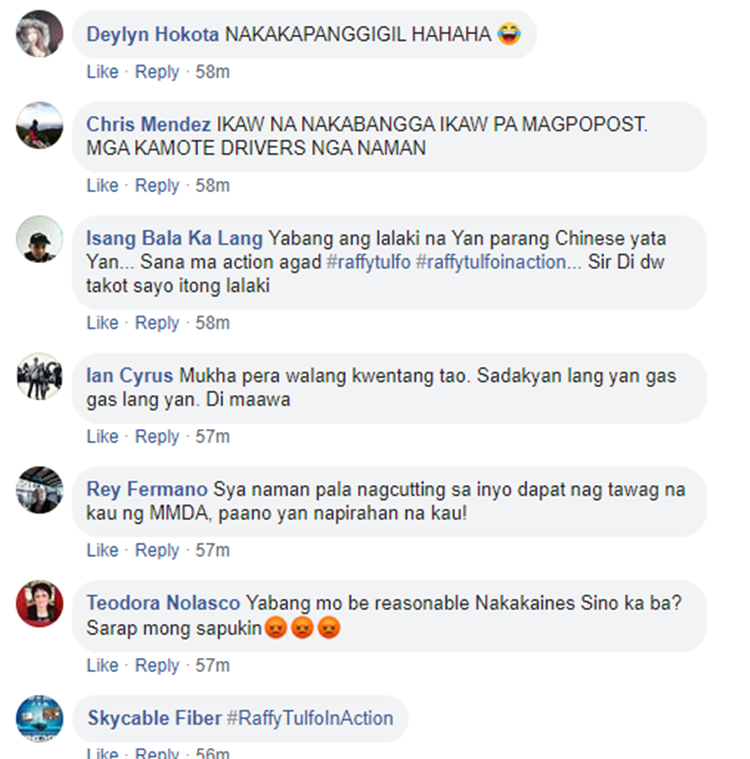The height and width of the screenshot is (759, 750).
Task: Open Ian Cyrus's profile photo
Action: [40, 376]
